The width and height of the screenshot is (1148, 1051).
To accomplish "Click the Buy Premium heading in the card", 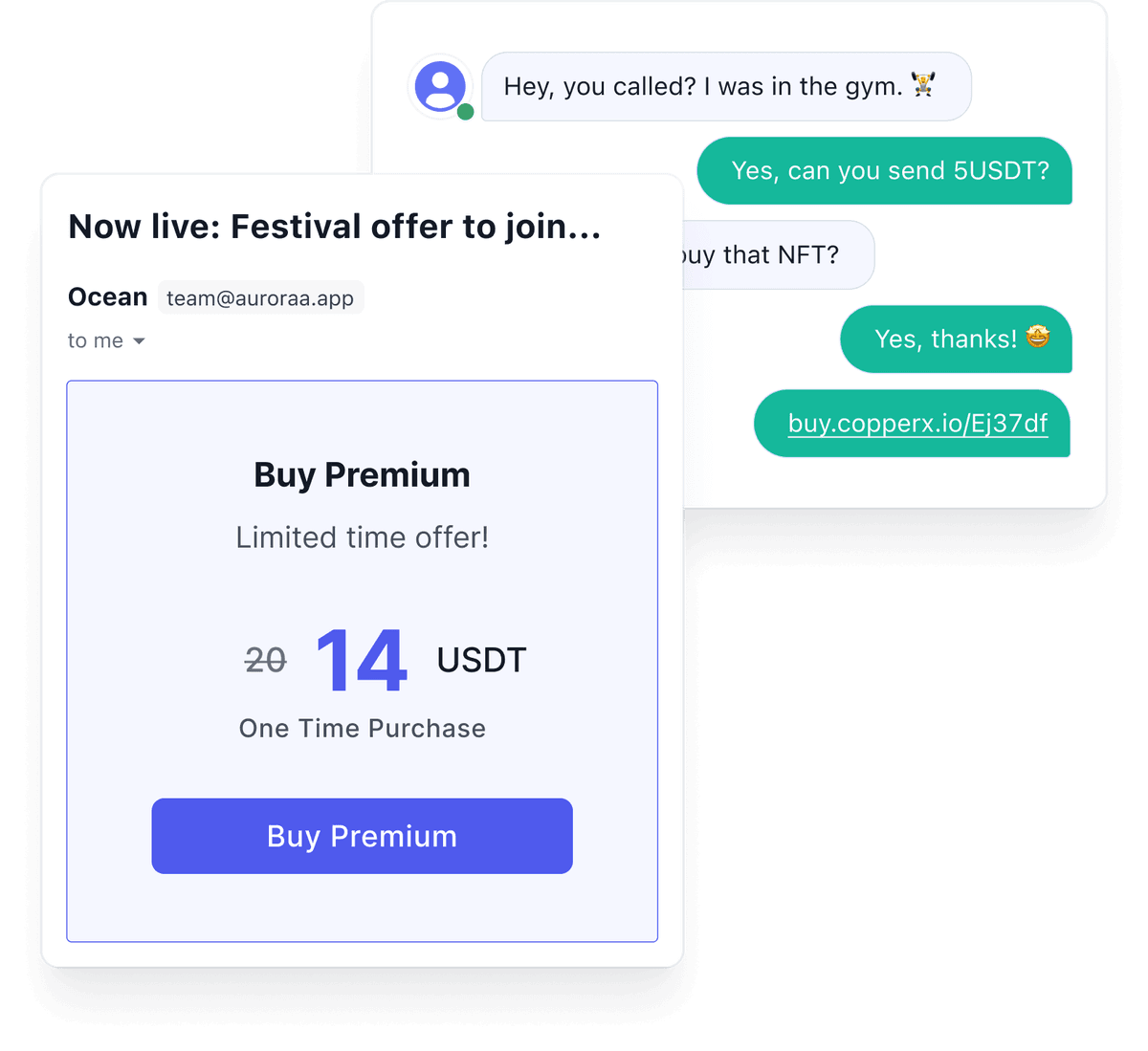I will pyautogui.click(x=362, y=475).
